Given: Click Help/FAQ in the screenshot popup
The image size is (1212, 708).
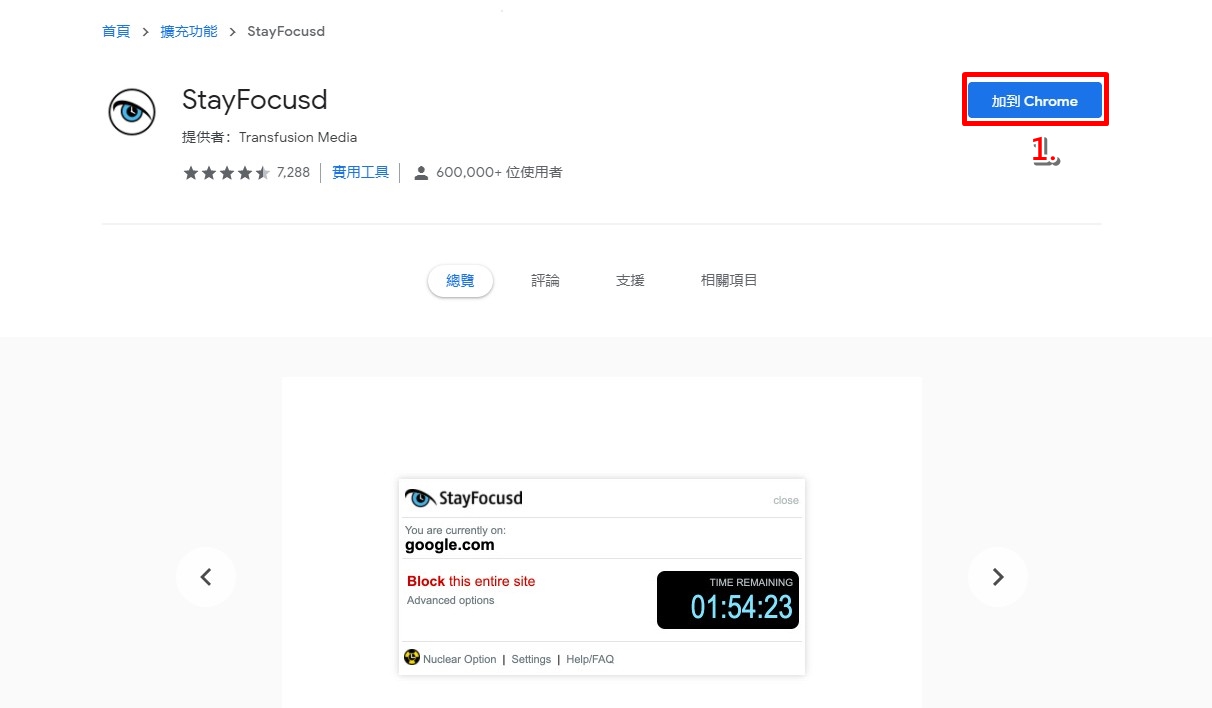Looking at the screenshot, I should pyautogui.click(x=590, y=659).
